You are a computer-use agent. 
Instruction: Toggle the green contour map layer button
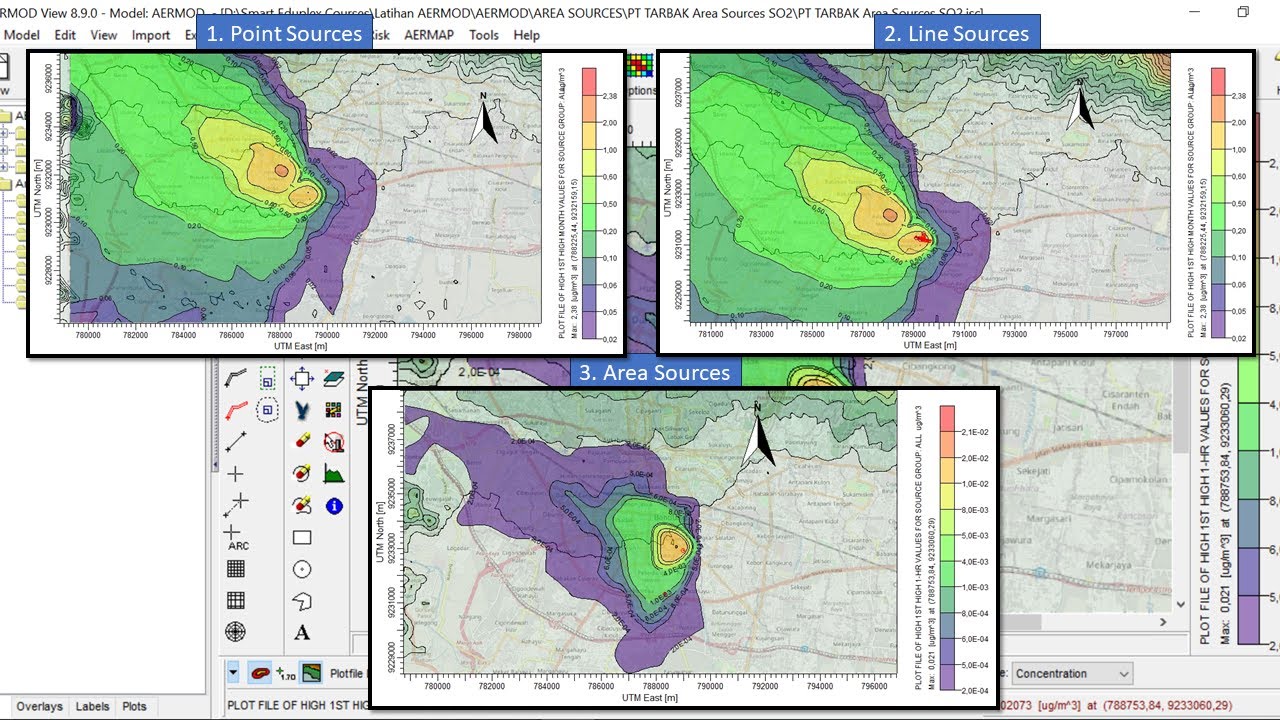(x=312, y=673)
